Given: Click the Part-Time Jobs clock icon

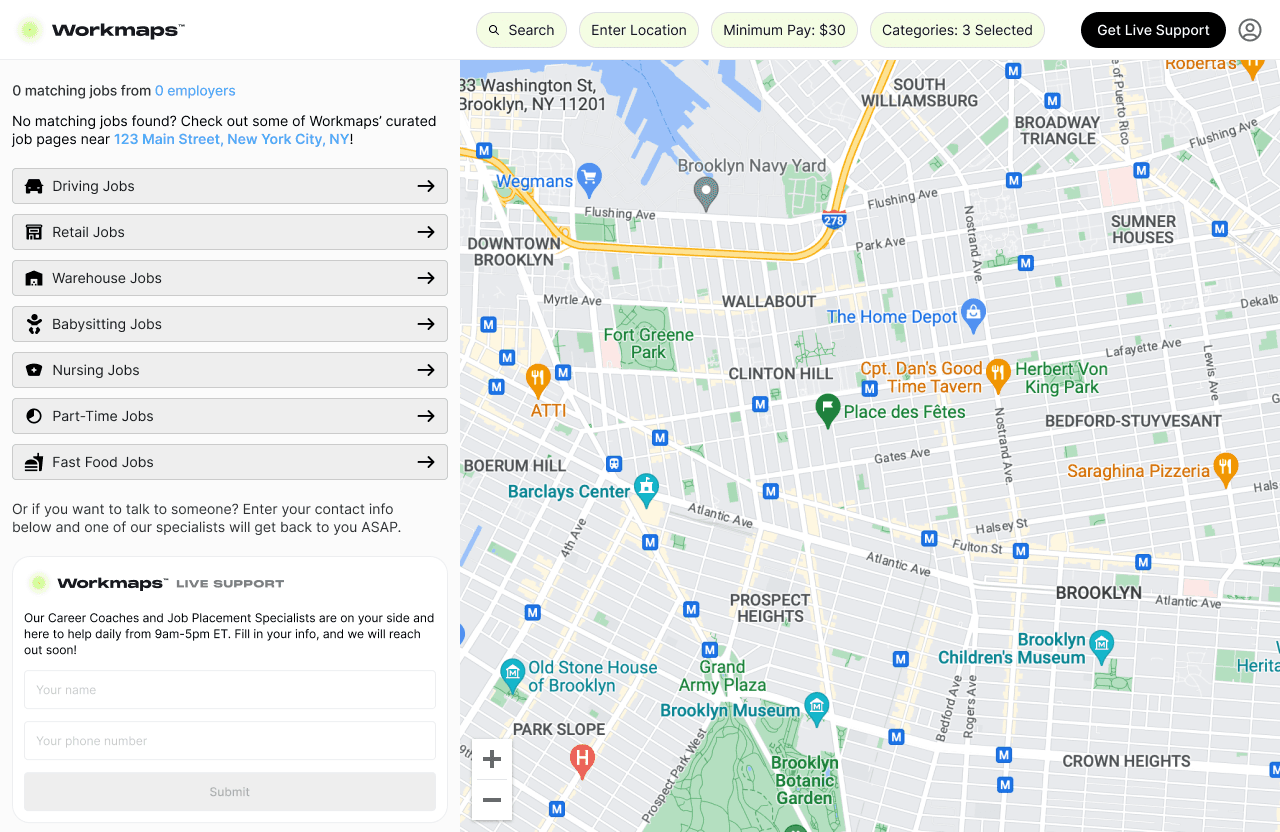Looking at the screenshot, I should (34, 416).
